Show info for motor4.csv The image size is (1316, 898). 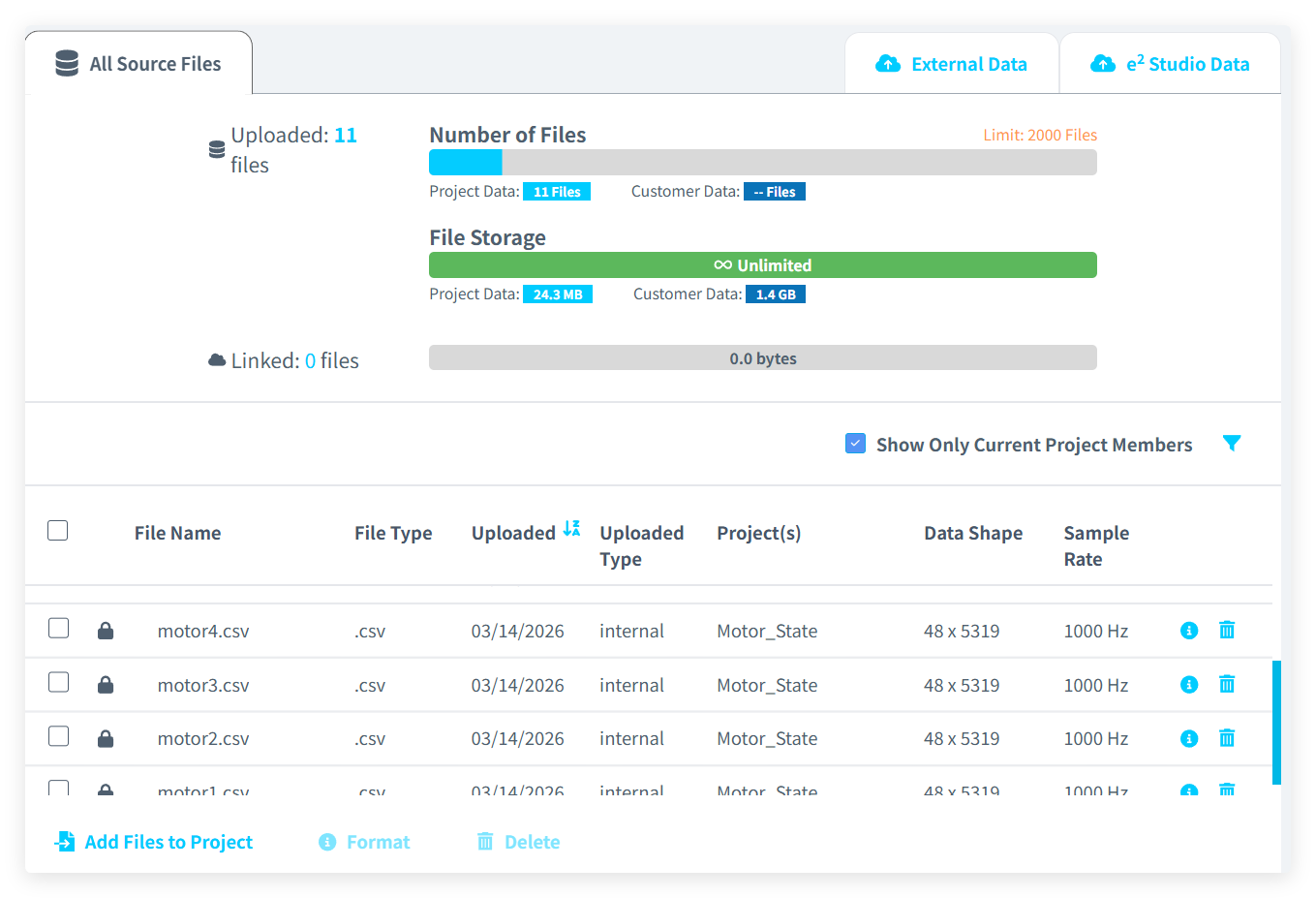coord(1189,631)
